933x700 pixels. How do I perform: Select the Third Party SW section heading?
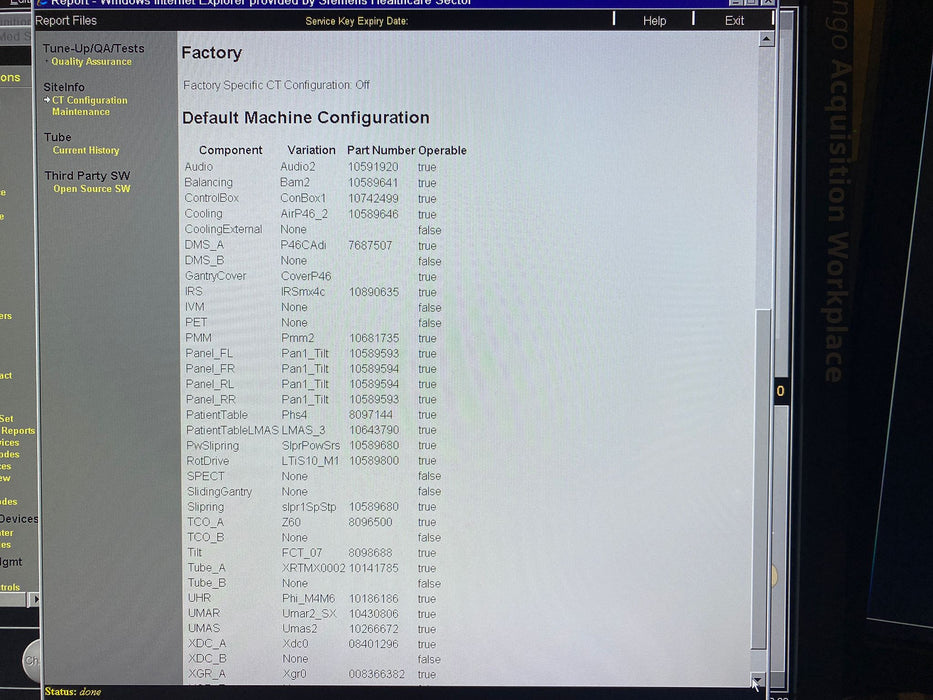[87, 176]
